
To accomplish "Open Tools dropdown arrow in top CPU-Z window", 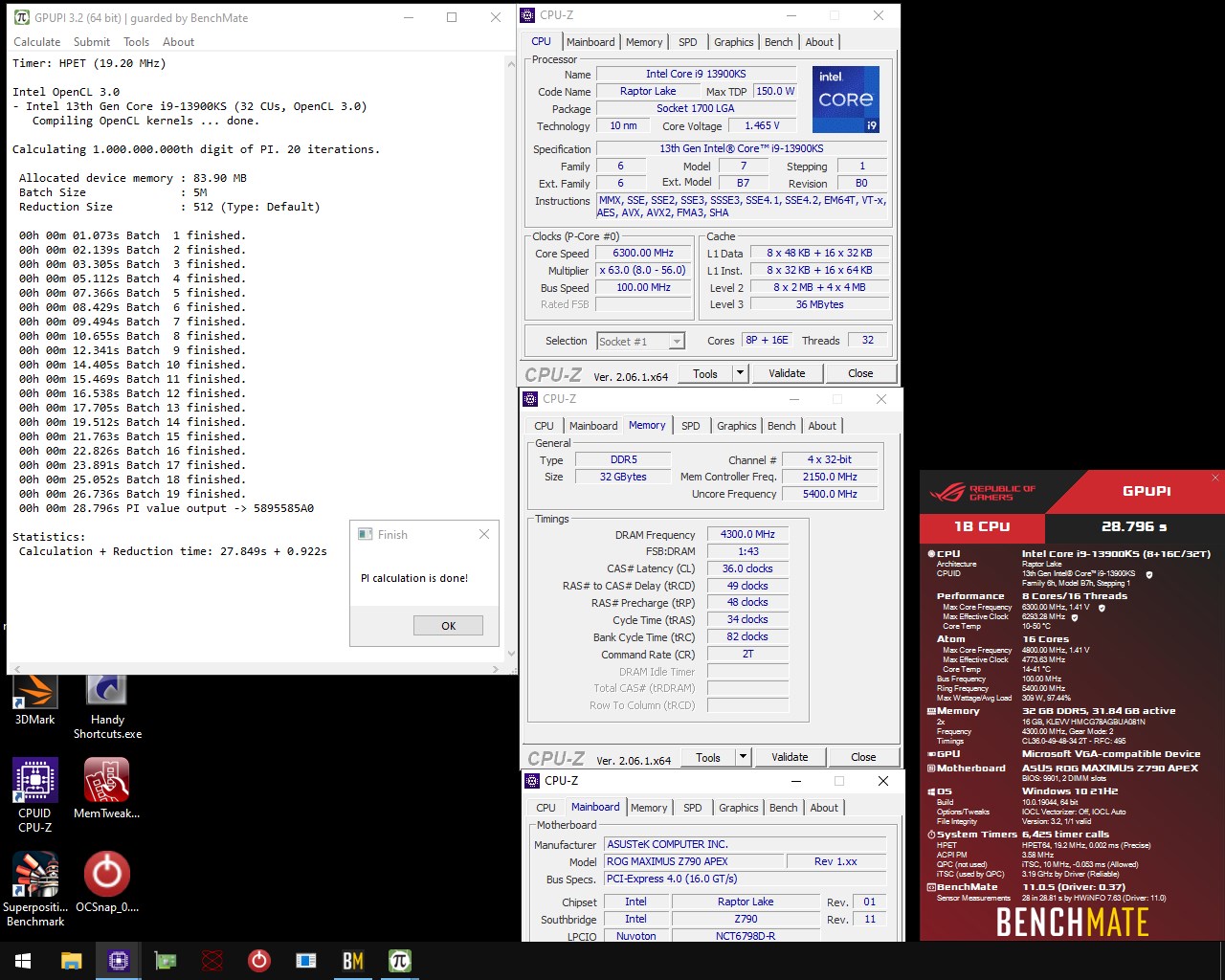I will [740, 373].
